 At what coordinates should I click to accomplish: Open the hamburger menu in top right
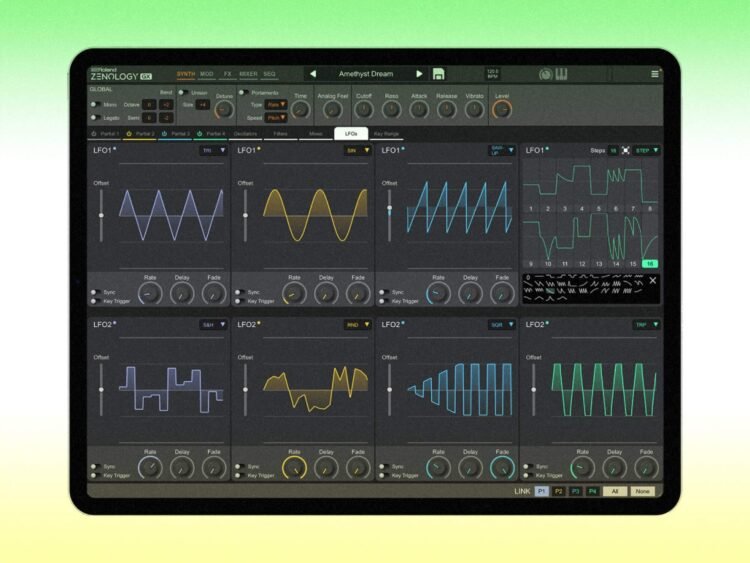(x=655, y=74)
